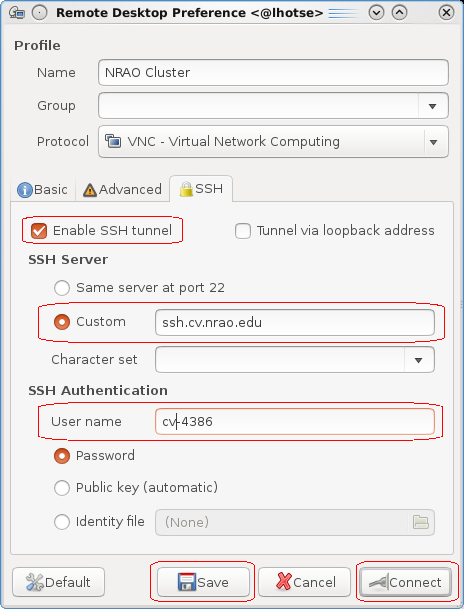Expand the Character set dropdown

pyautogui.click(x=419, y=360)
